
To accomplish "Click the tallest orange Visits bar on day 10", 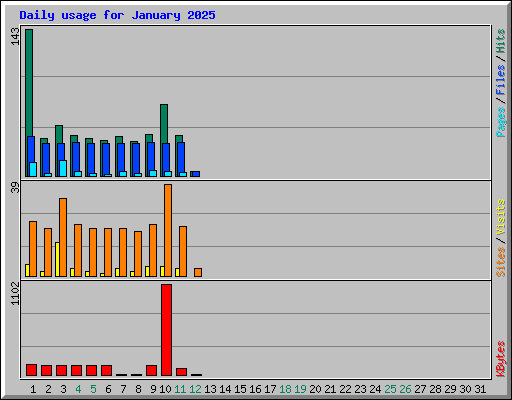I will click(x=168, y=230).
